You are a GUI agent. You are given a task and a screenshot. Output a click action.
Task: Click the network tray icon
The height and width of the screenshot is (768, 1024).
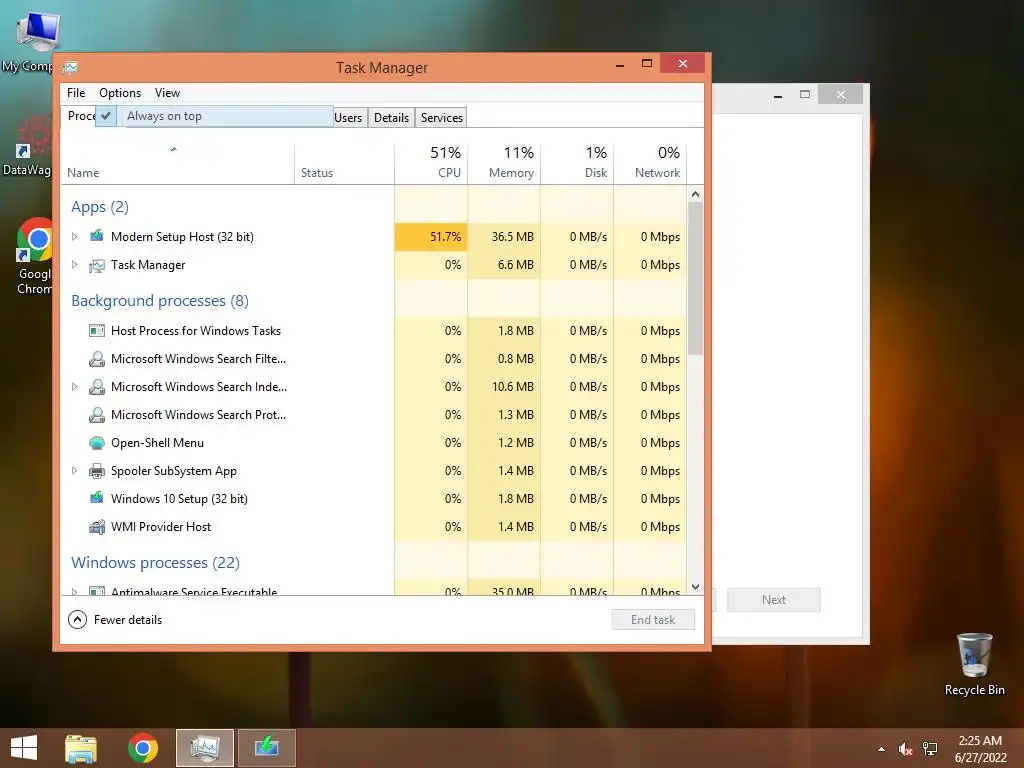(930, 749)
